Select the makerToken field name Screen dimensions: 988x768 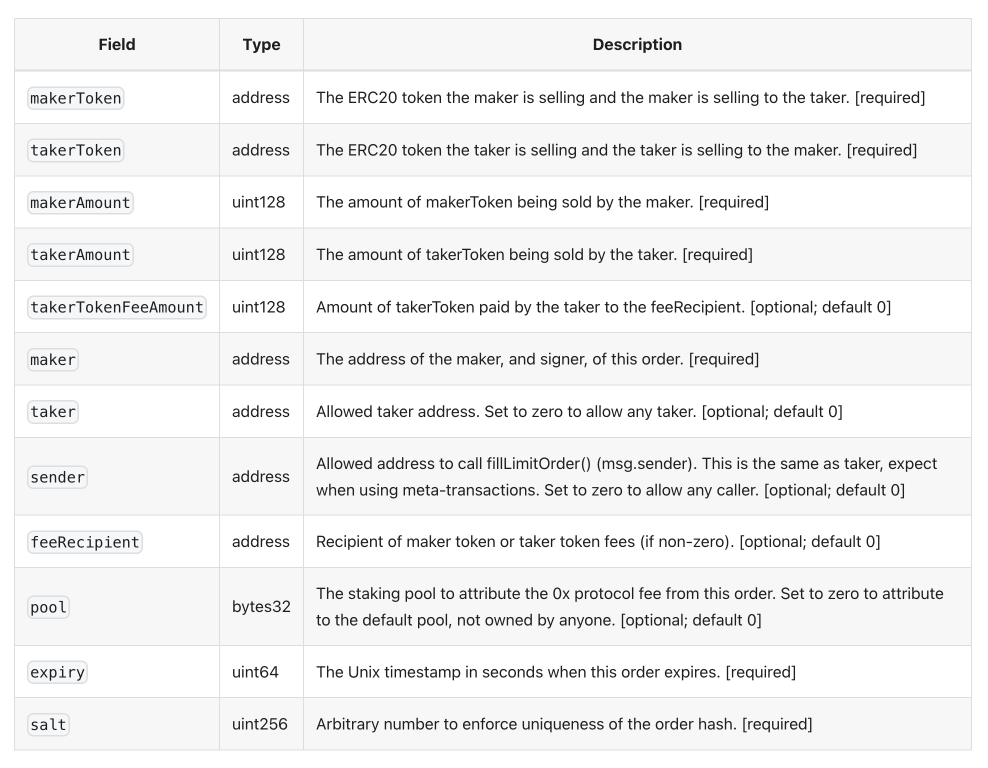(76, 98)
